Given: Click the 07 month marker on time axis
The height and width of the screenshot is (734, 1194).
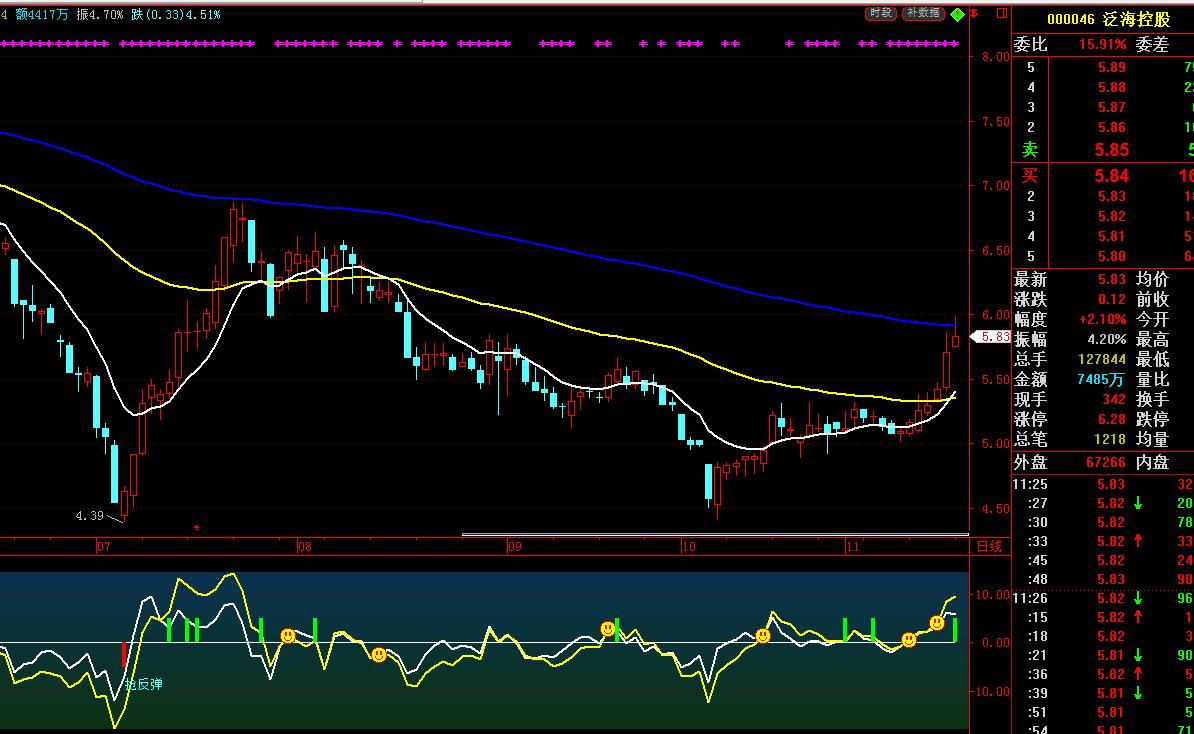Looking at the screenshot, I should coord(103,547).
